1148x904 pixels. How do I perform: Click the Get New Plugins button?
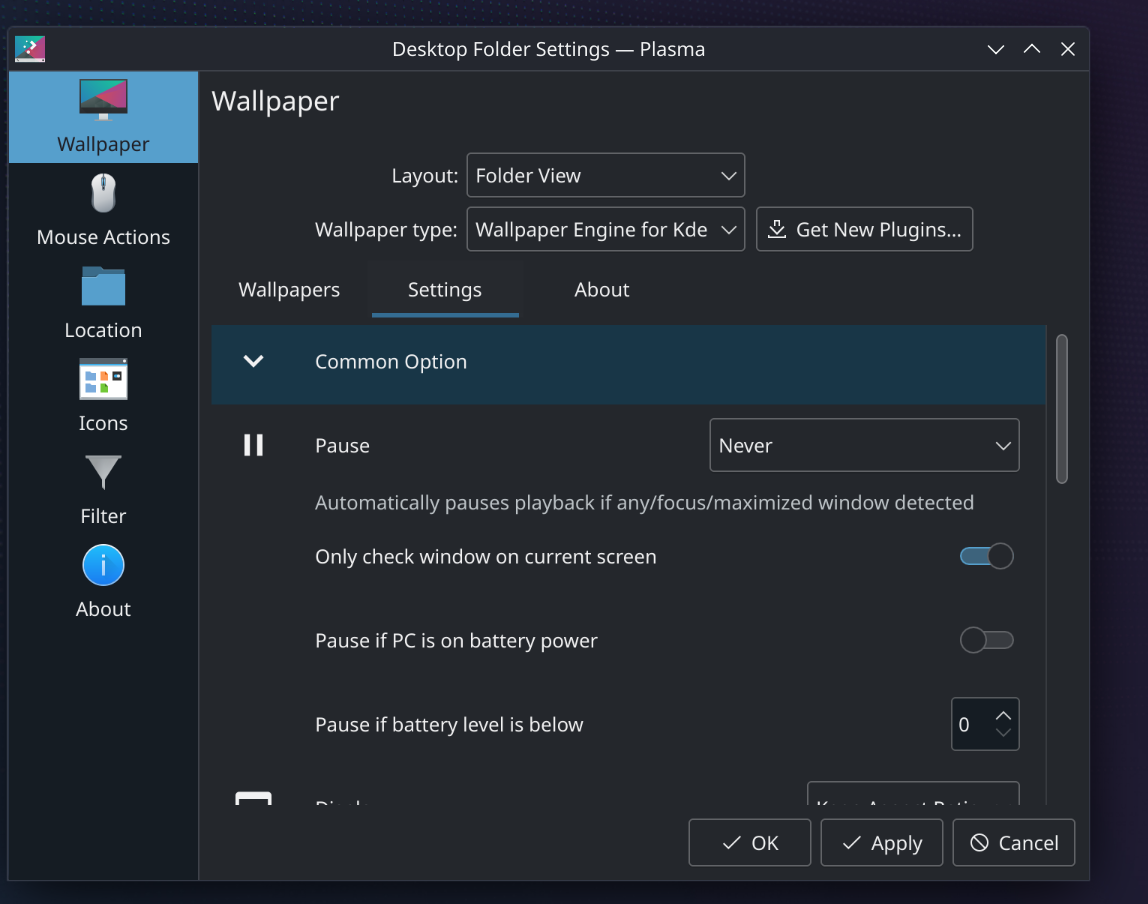(864, 230)
